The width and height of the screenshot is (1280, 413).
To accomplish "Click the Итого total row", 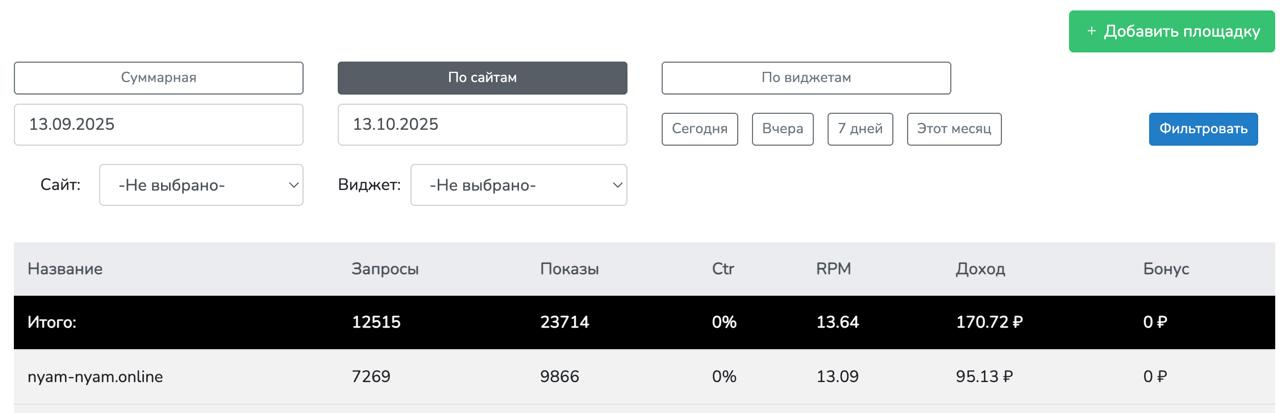I will [52, 323].
